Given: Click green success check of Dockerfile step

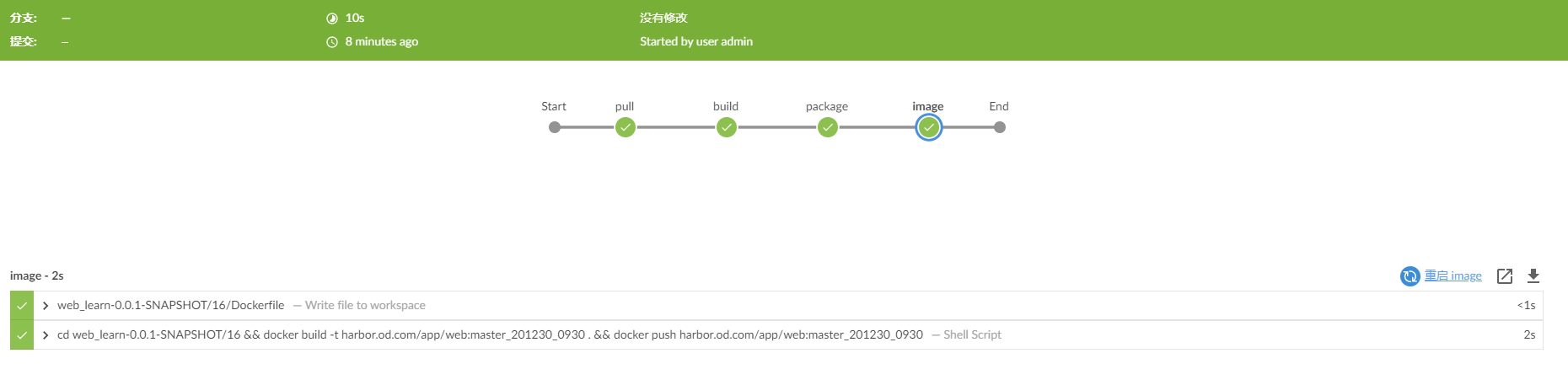Looking at the screenshot, I should pos(22,306).
